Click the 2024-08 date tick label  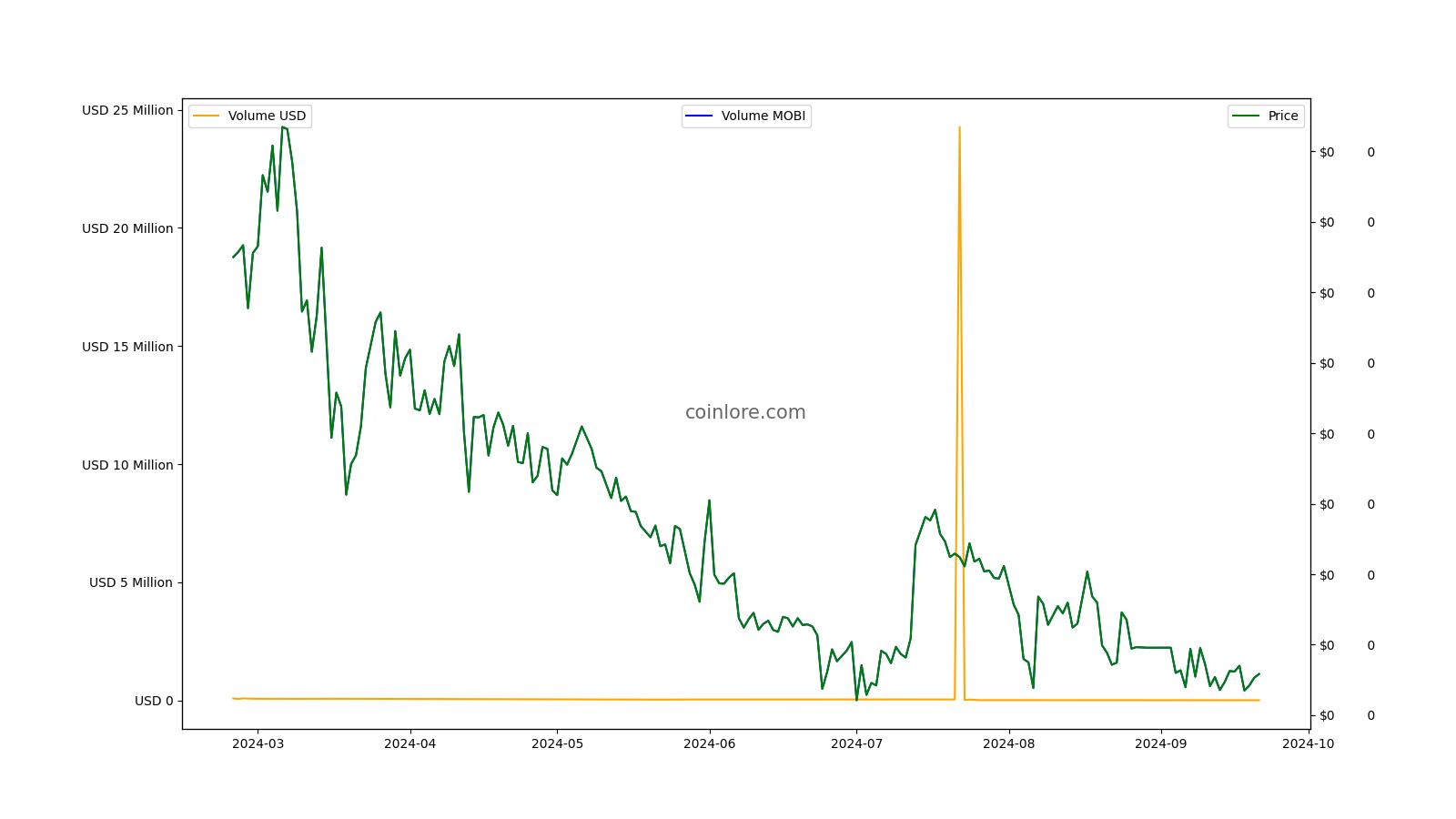[1008, 743]
